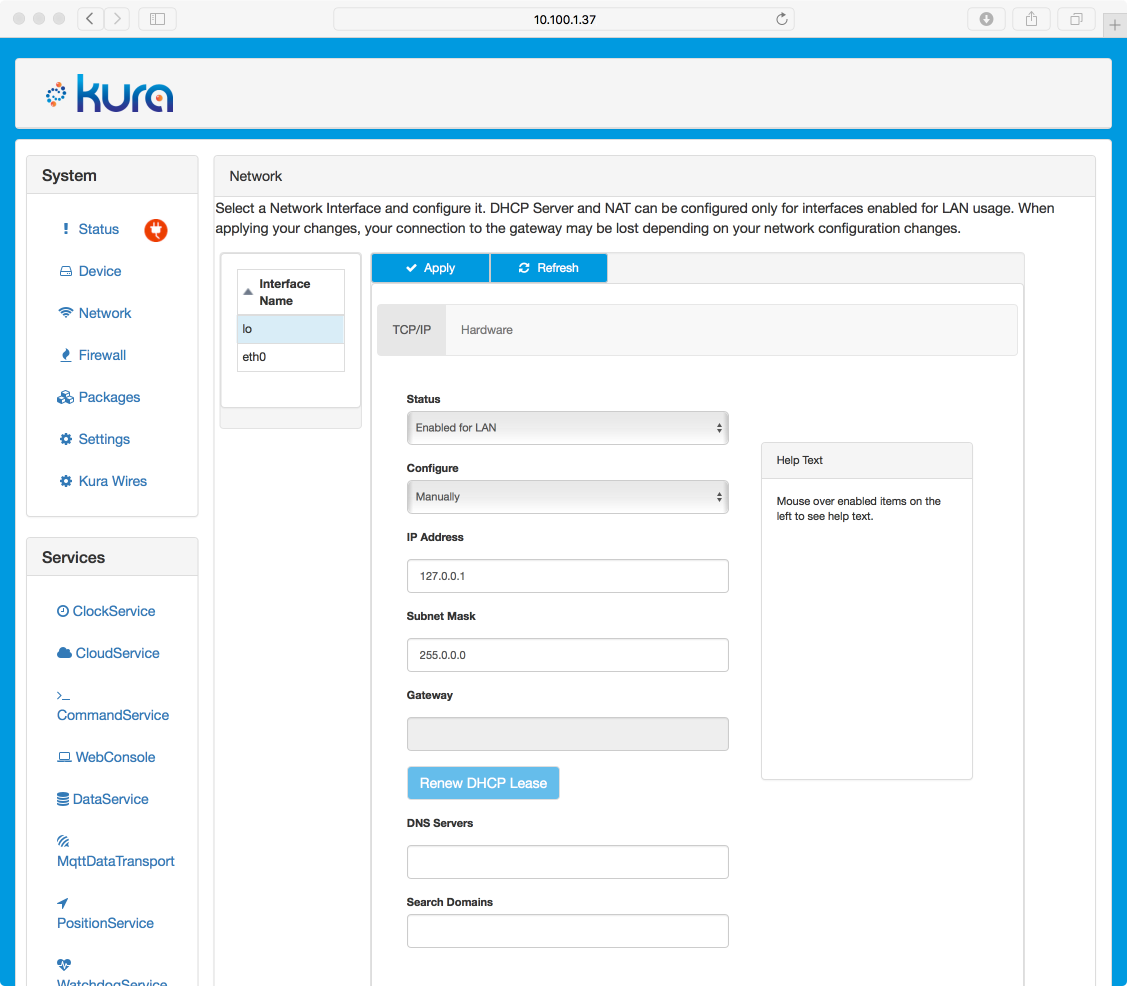The height and width of the screenshot is (986, 1127).
Task: Click the Kura logo
Action: pyautogui.click(x=109, y=93)
